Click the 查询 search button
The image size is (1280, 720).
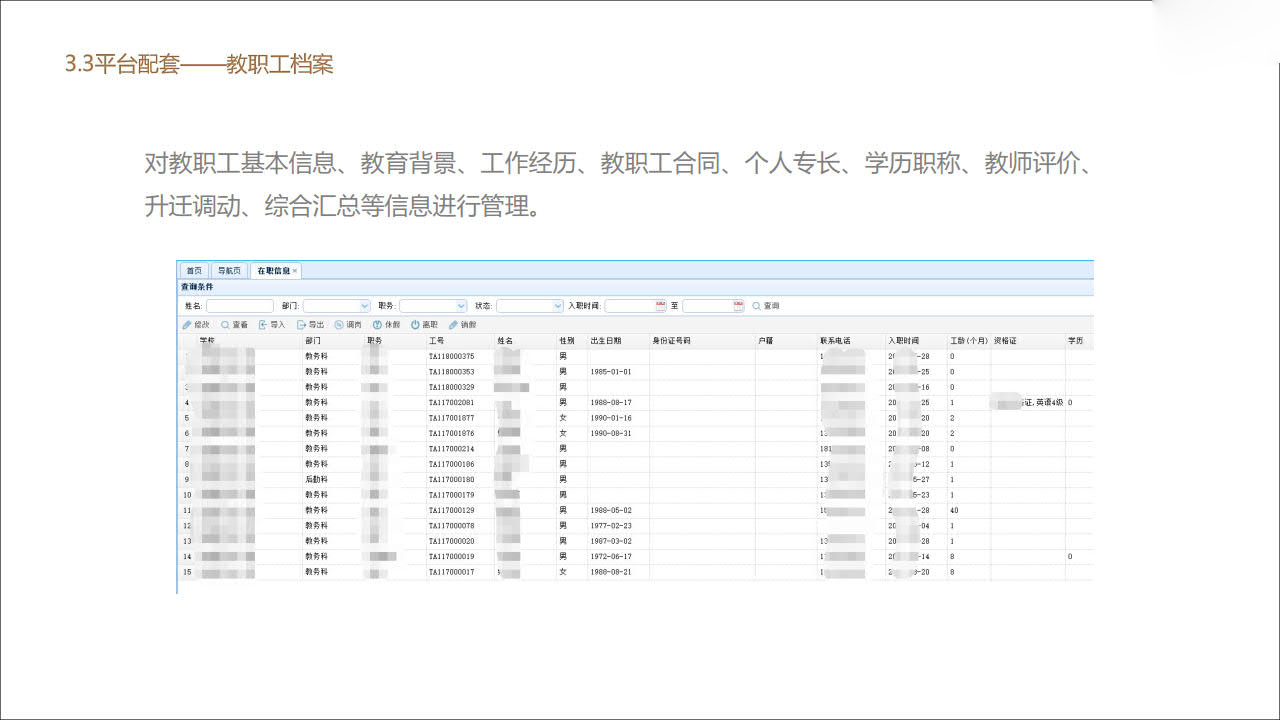(766, 306)
